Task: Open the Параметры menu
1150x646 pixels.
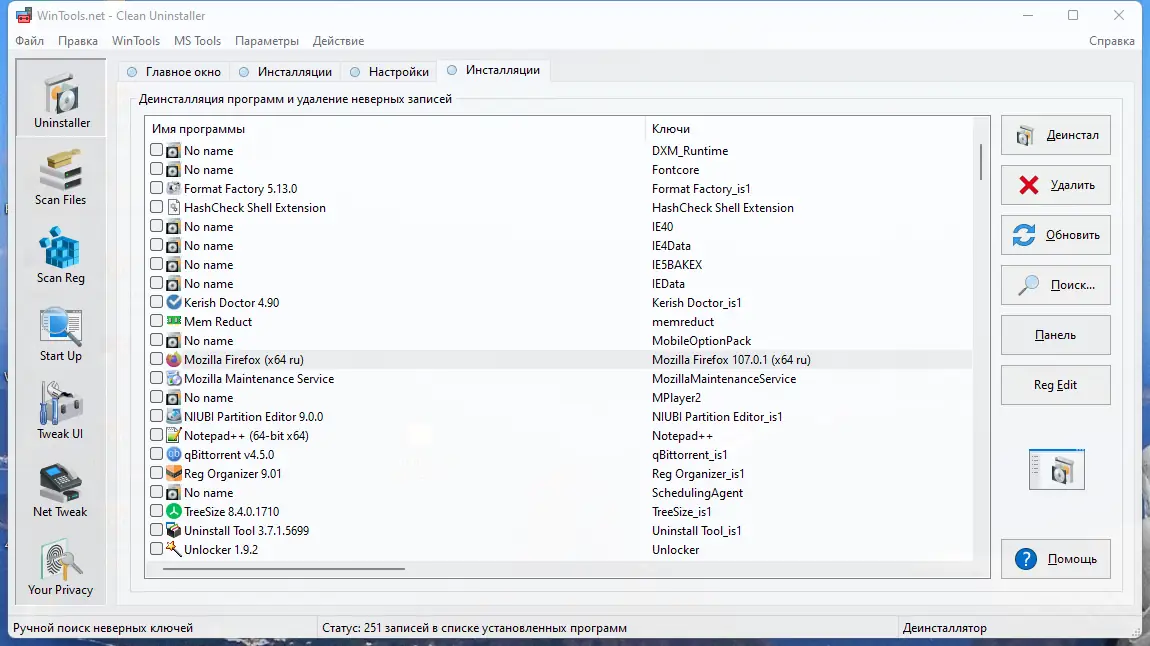Action: 267,41
